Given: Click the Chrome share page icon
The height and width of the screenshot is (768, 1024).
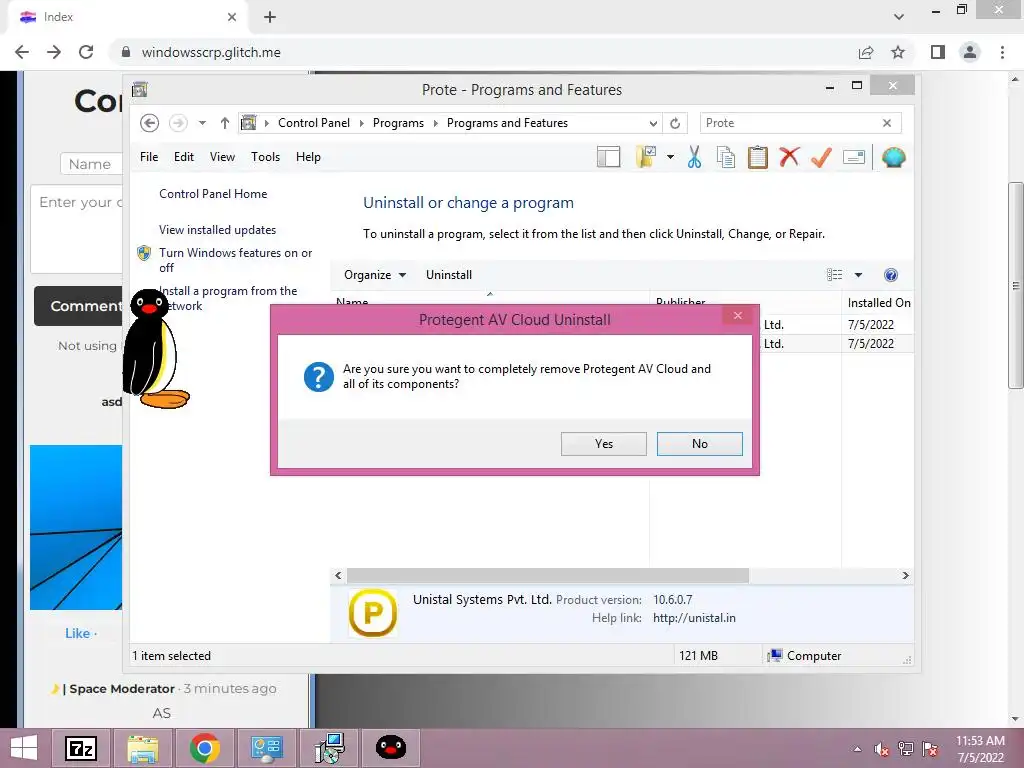Looking at the screenshot, I should coord(866,52).
